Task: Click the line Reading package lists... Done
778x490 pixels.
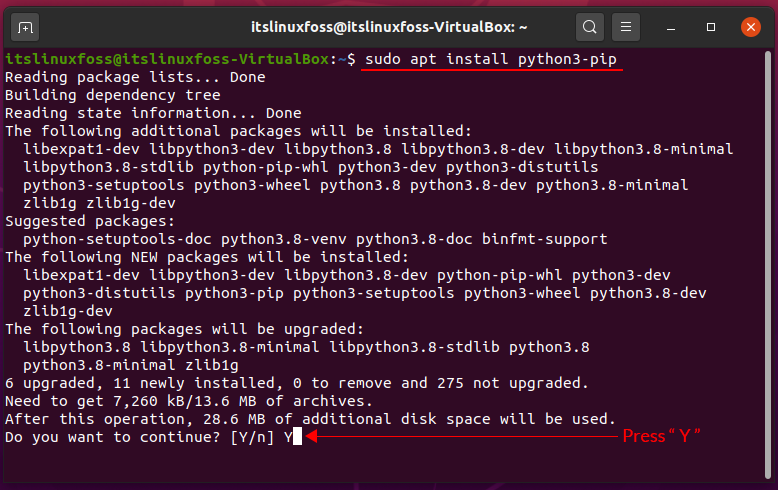Action: click(135, 77)
